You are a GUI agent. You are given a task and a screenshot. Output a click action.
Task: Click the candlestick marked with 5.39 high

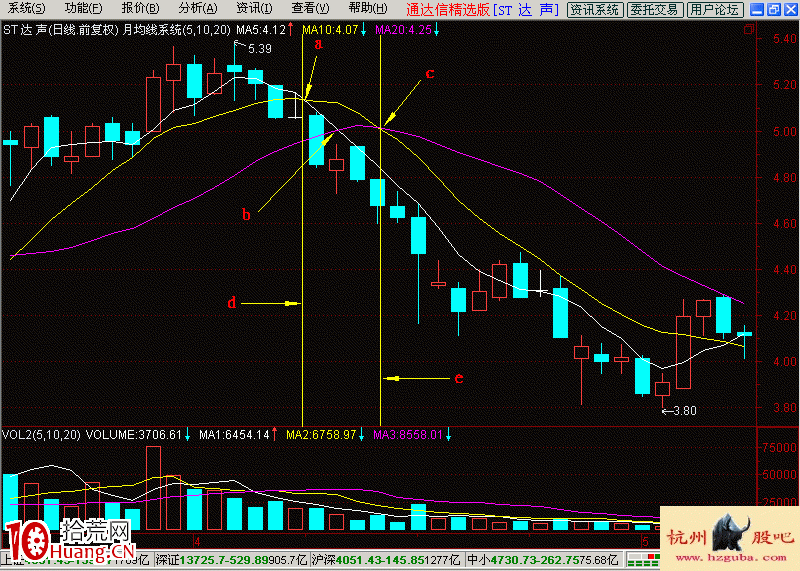pos(234,68)
